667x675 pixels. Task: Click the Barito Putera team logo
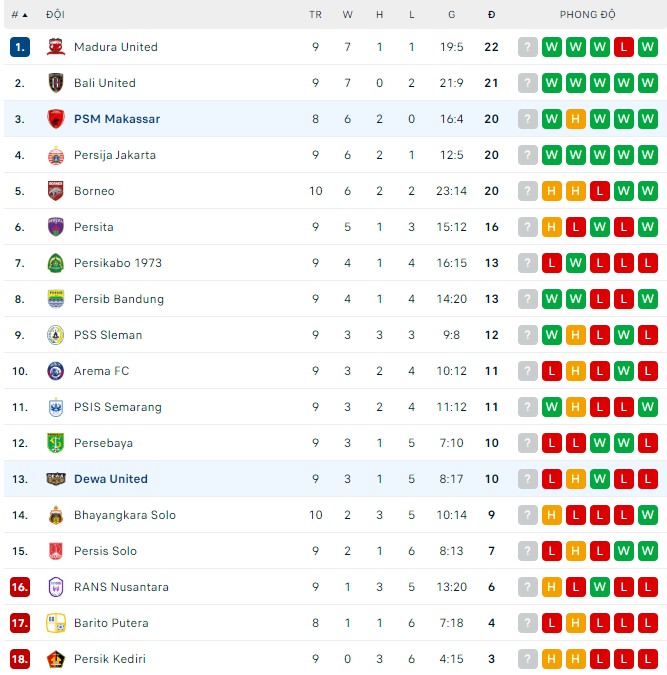click(56, 623)
